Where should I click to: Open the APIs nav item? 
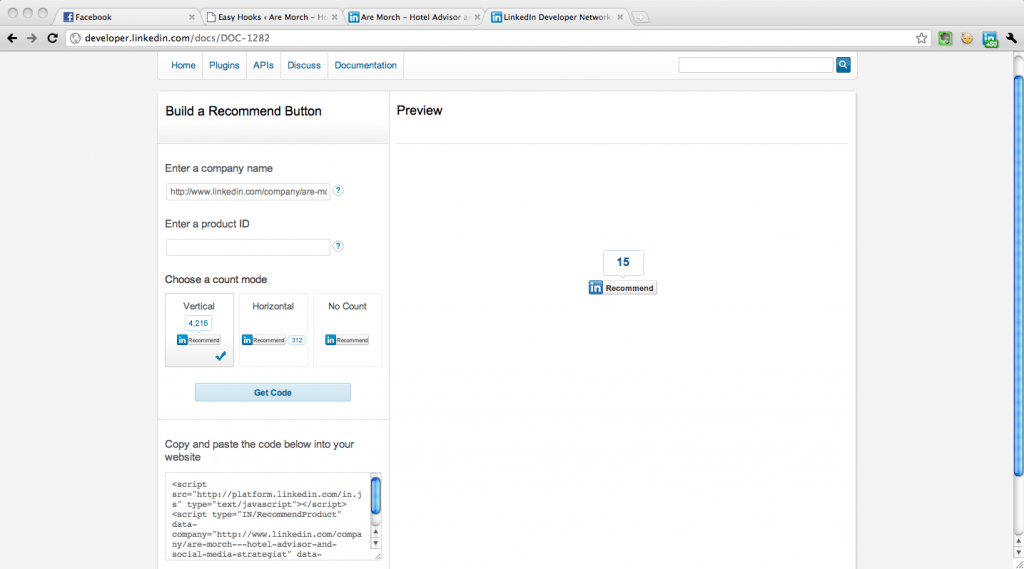tap(263, 65)
